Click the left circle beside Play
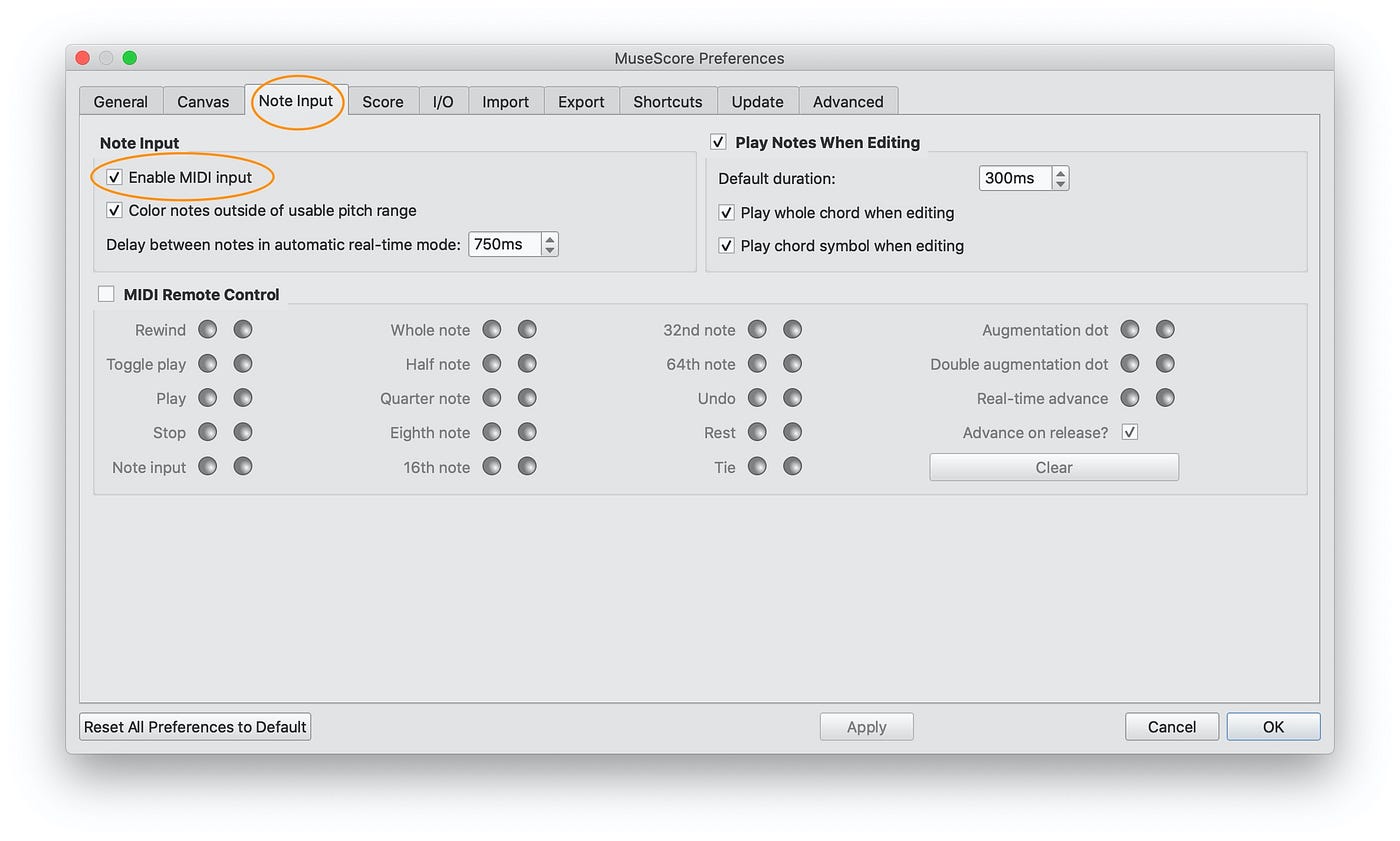This screenshot has height=841, width=1400. (207, 397)
